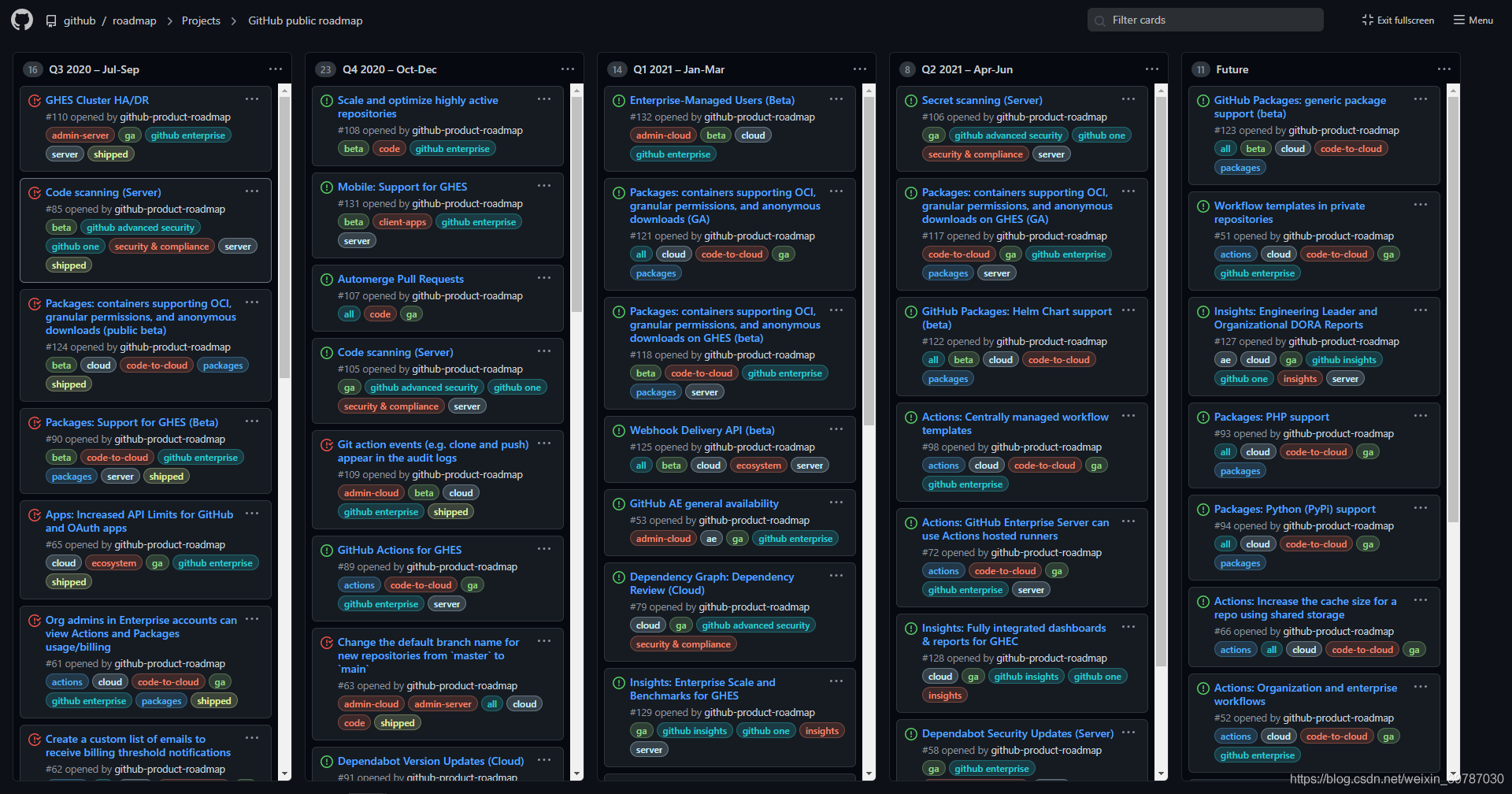Screen dimensions: 1512x794
Task: Open the card menu for Automerge Pull Requests
Action: point(544,278)
